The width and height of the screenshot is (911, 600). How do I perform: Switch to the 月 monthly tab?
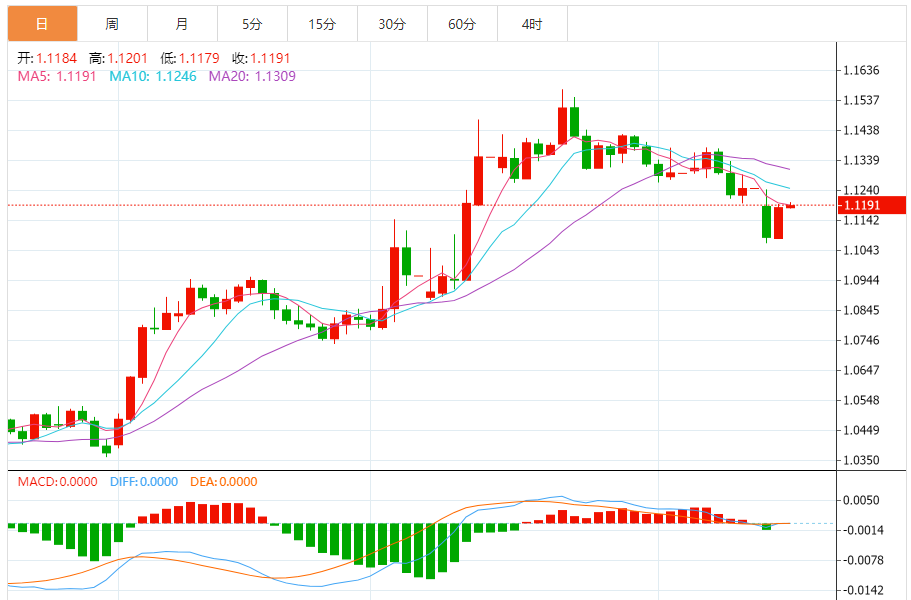coord(182,24)
